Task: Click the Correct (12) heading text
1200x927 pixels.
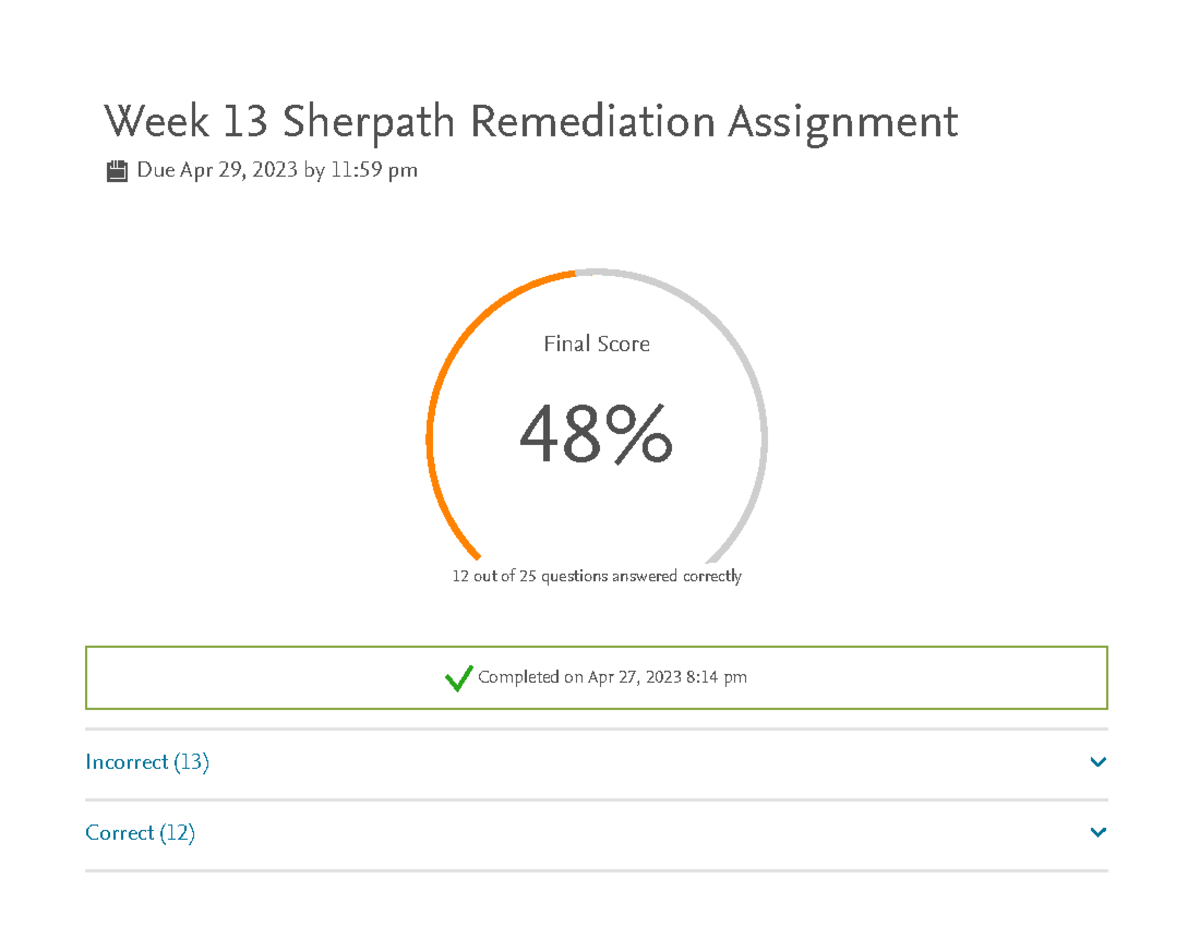Action: pos(140,832)
